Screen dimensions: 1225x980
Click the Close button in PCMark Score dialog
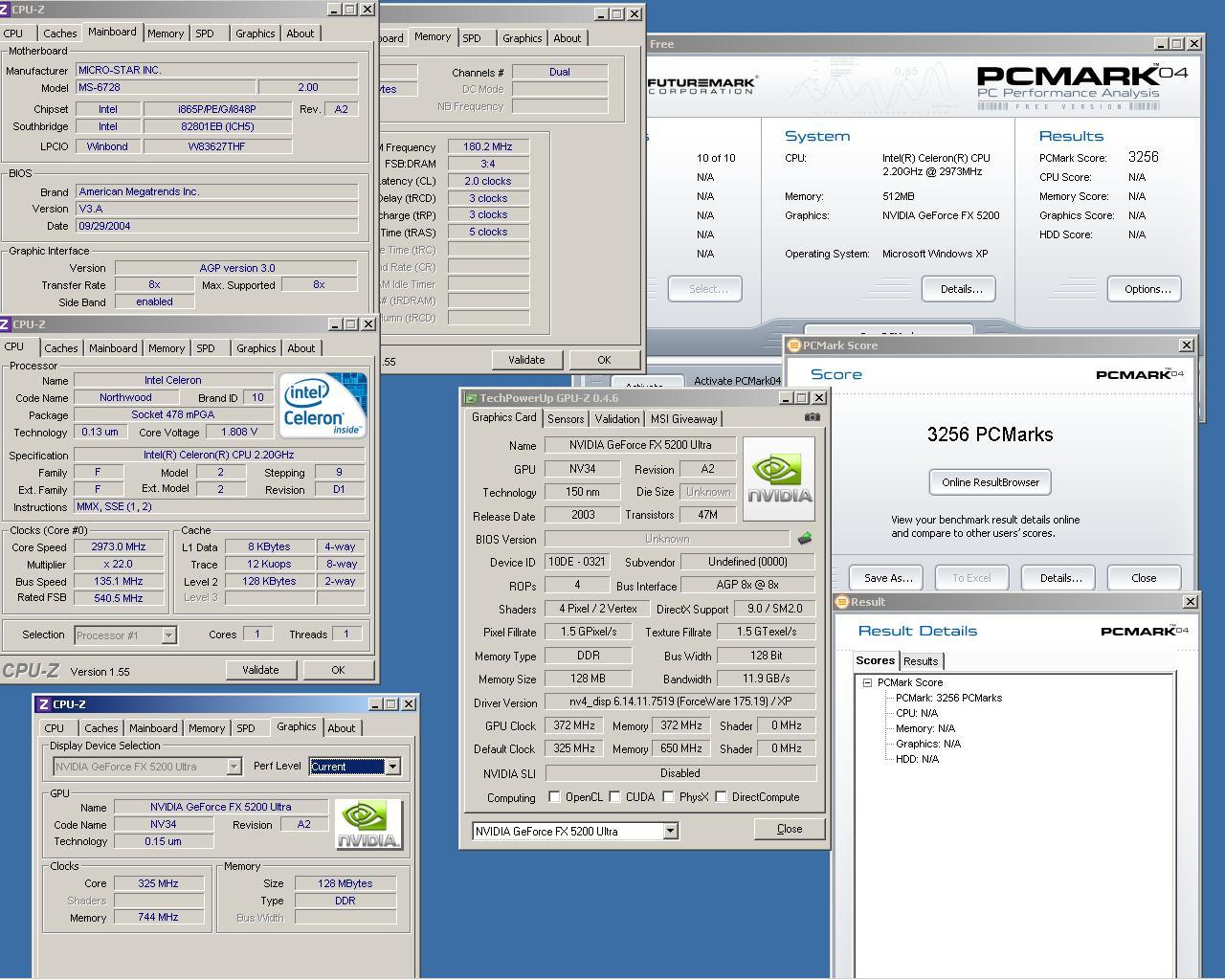[x=1144, y=578]
